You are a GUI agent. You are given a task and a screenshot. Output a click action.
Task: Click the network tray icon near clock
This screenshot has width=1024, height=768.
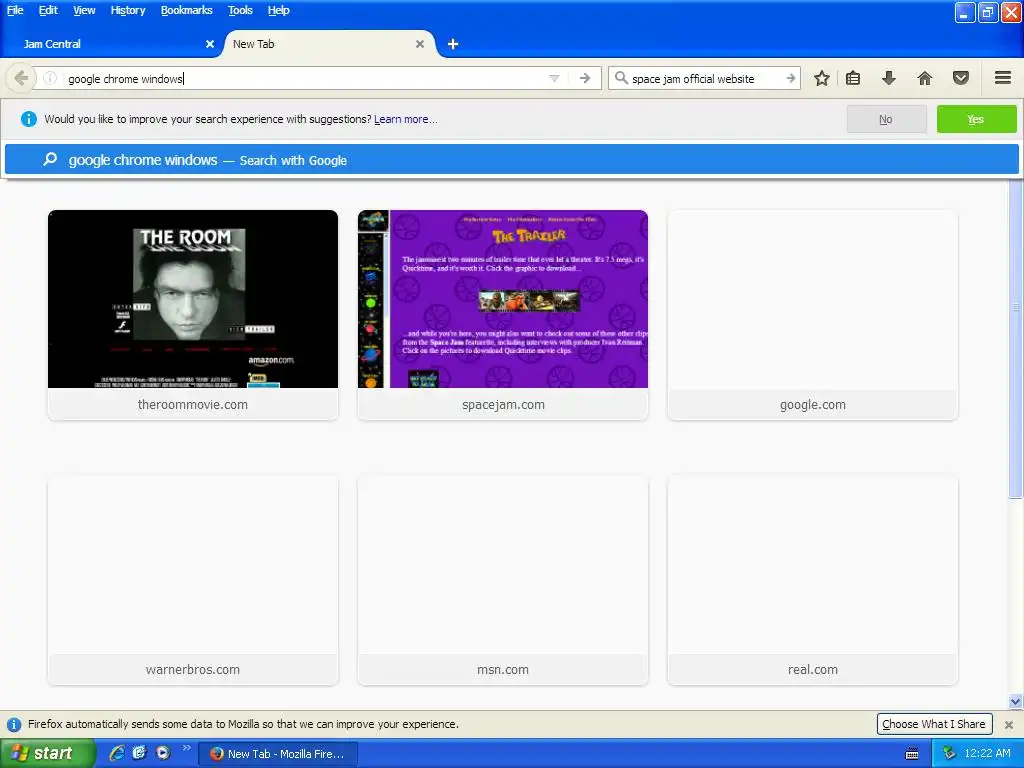949,754
